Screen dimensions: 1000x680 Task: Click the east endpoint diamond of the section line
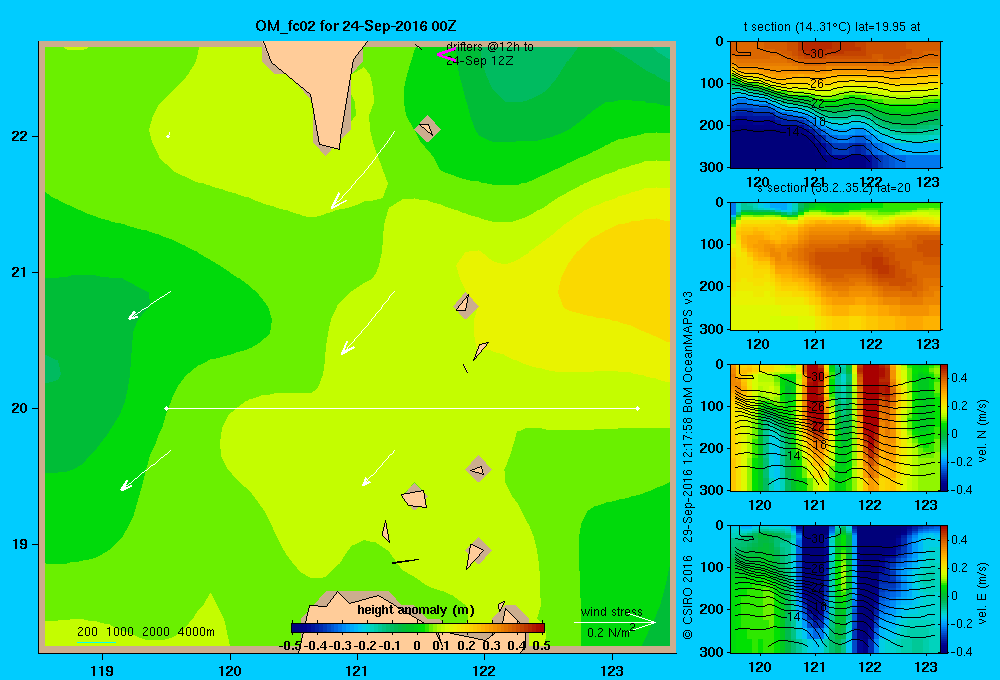pos(638,408)
